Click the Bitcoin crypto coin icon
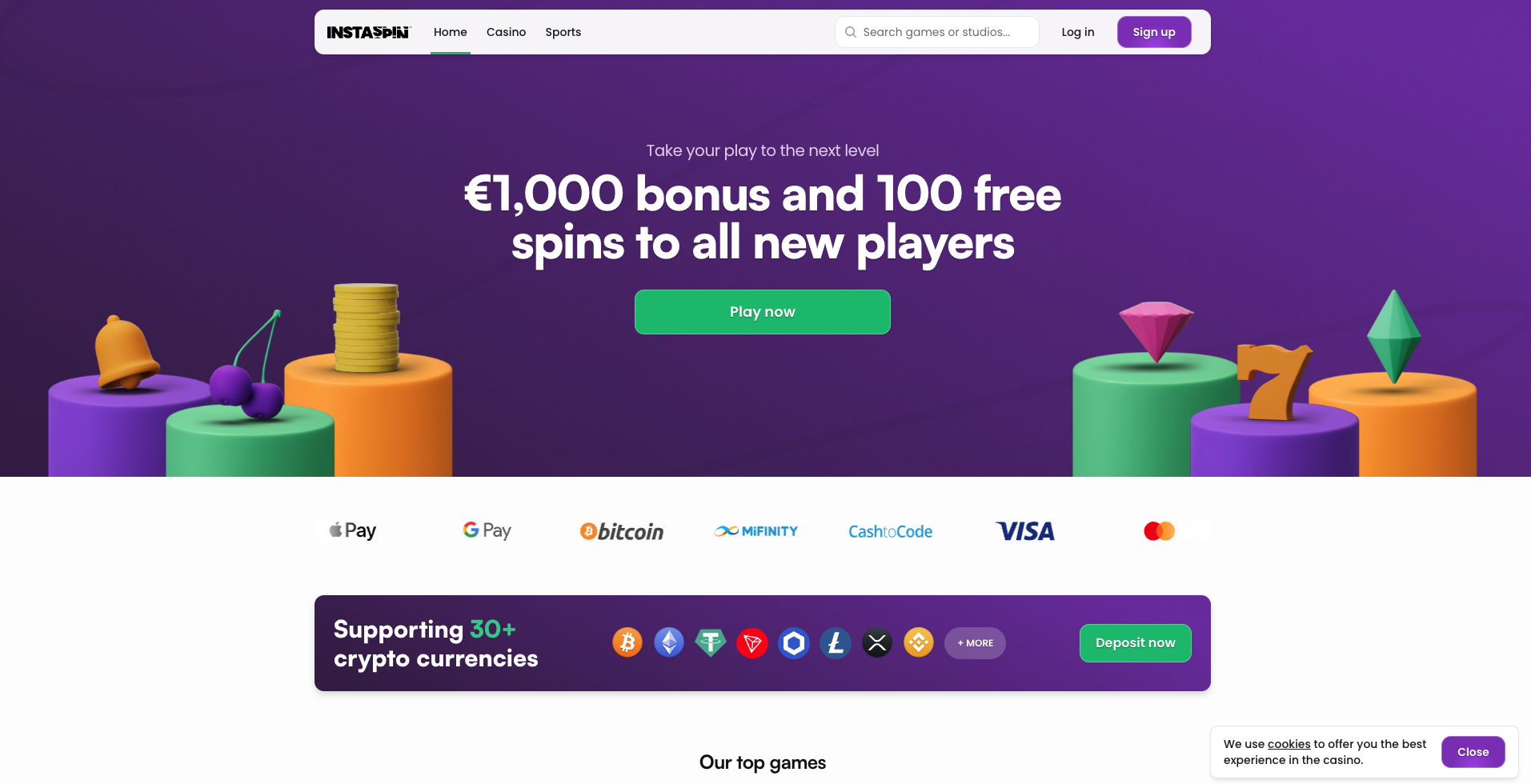1531x784 pixels. [x=627, y=642]
